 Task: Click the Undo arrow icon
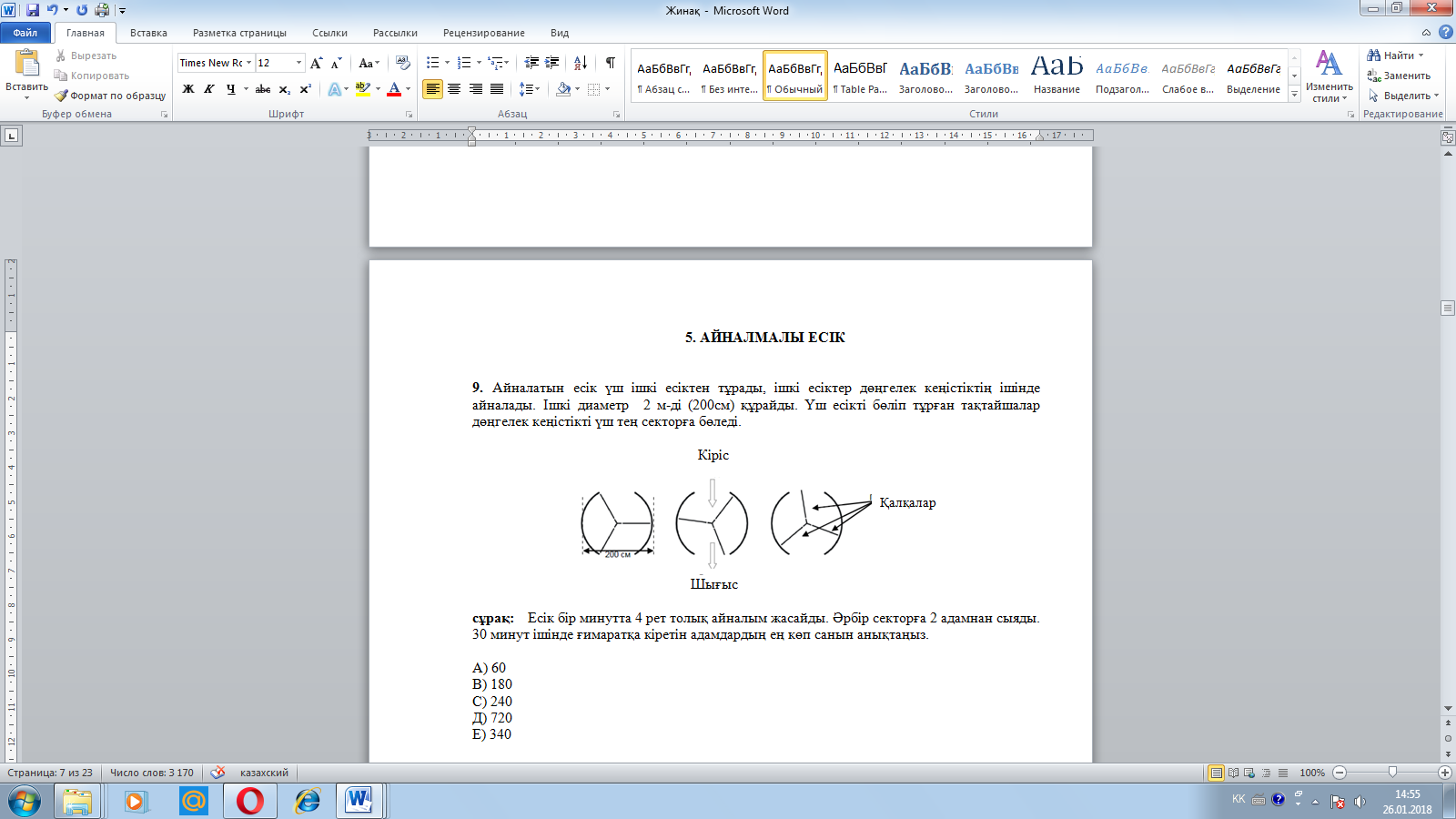click(52, 10)
